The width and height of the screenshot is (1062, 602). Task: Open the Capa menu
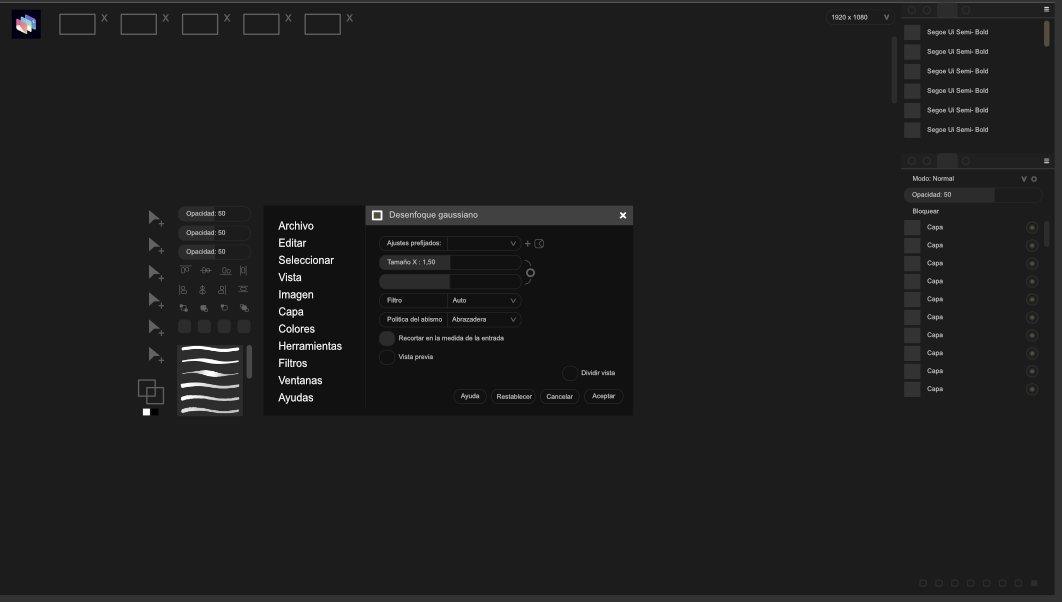pos(291,312)
